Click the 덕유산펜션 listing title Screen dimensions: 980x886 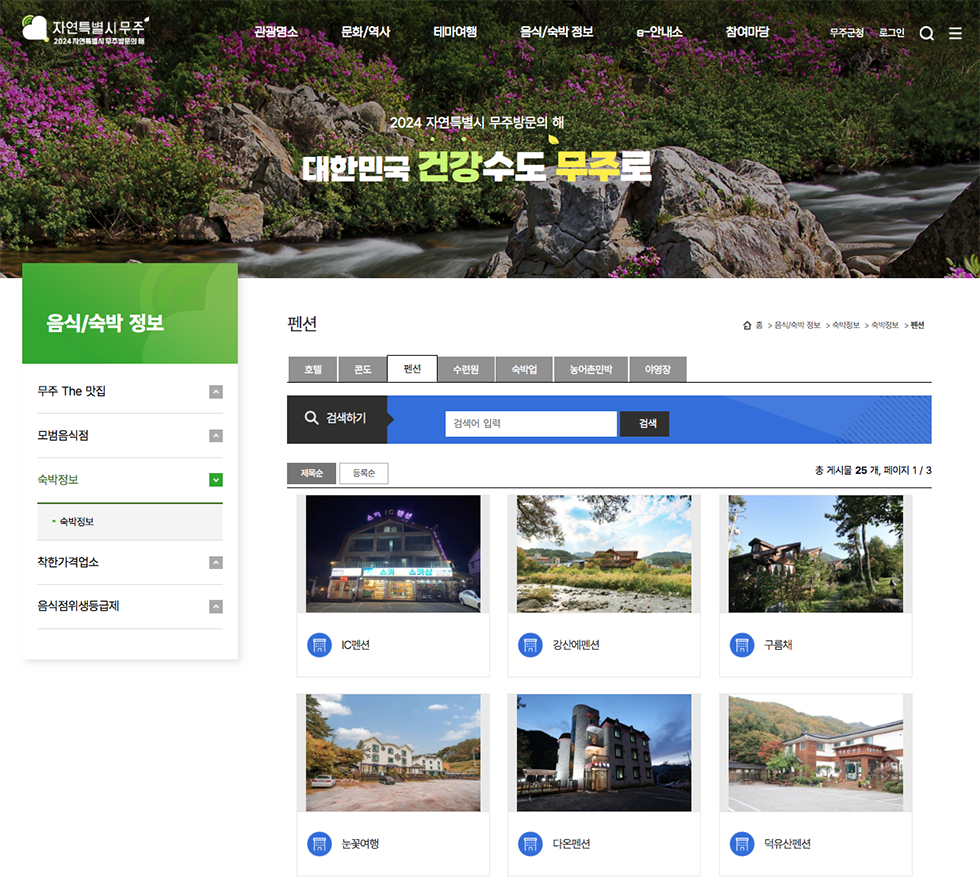tap(787, 844)
